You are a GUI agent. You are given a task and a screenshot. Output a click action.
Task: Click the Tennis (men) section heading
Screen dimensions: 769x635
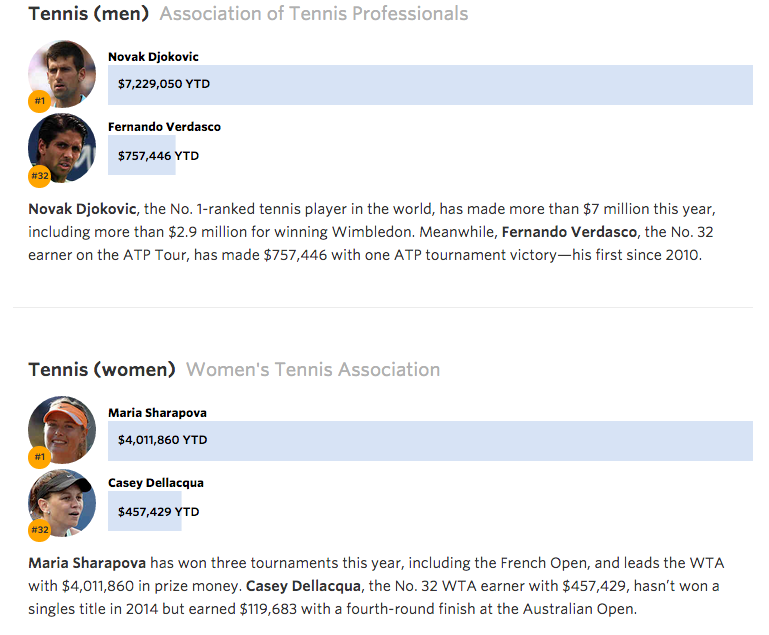[89, 14]
